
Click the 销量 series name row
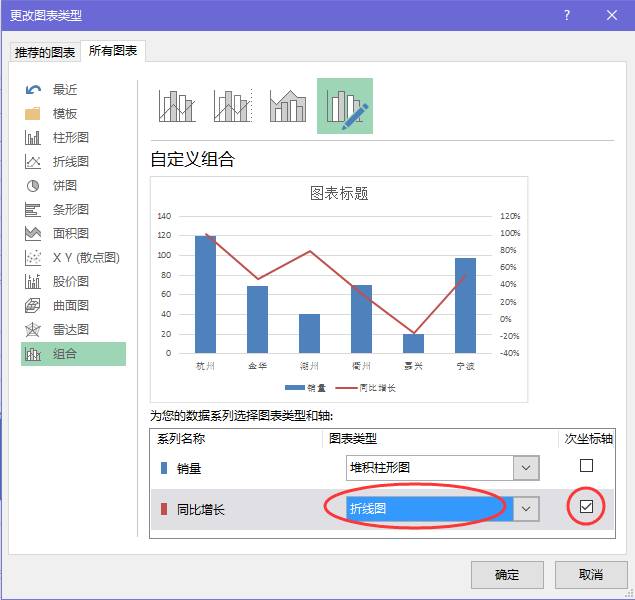tap(189, 469)
